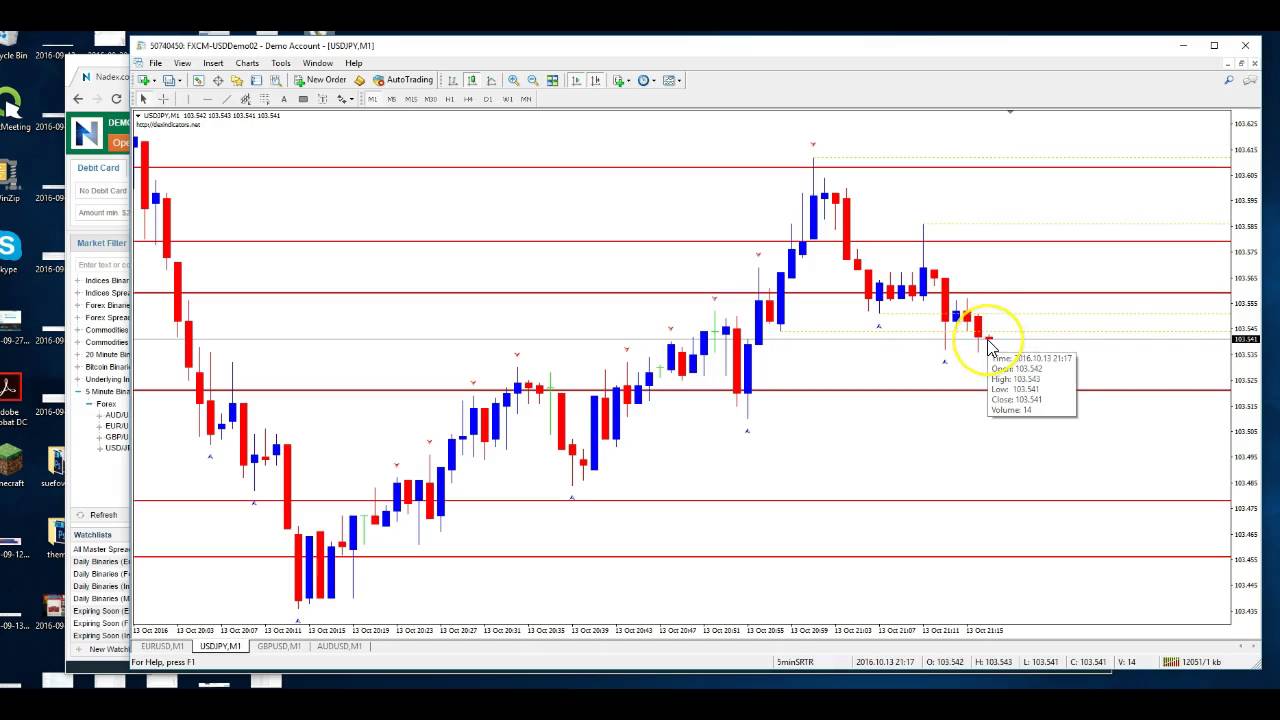Select the arrow Cursor tool

[x=143, y=99]
